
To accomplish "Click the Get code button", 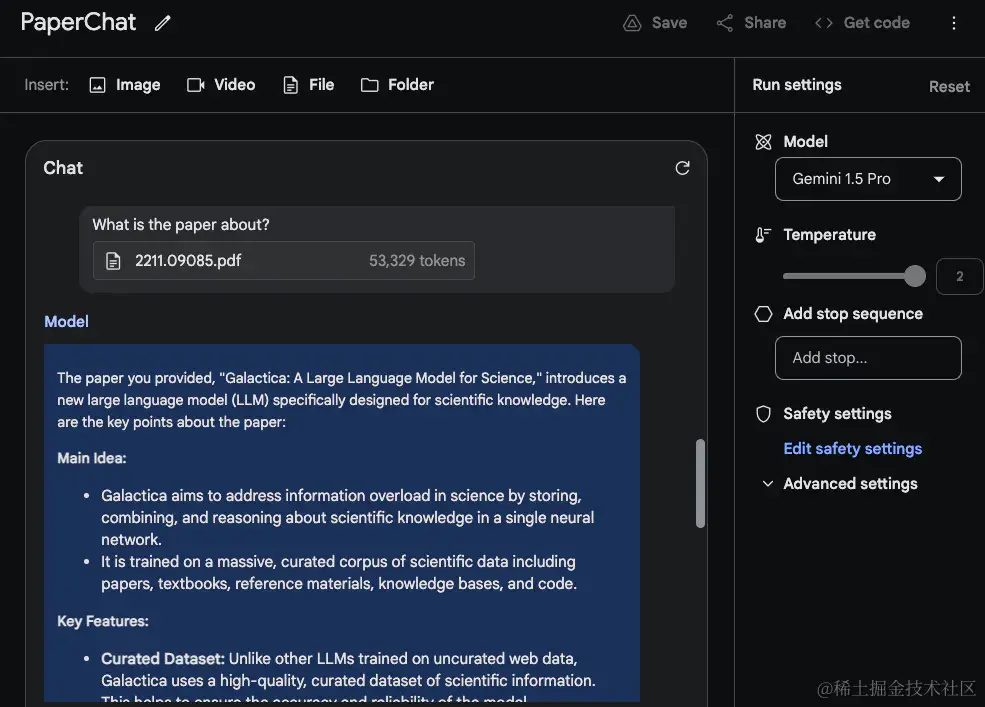I will (862, 23).
